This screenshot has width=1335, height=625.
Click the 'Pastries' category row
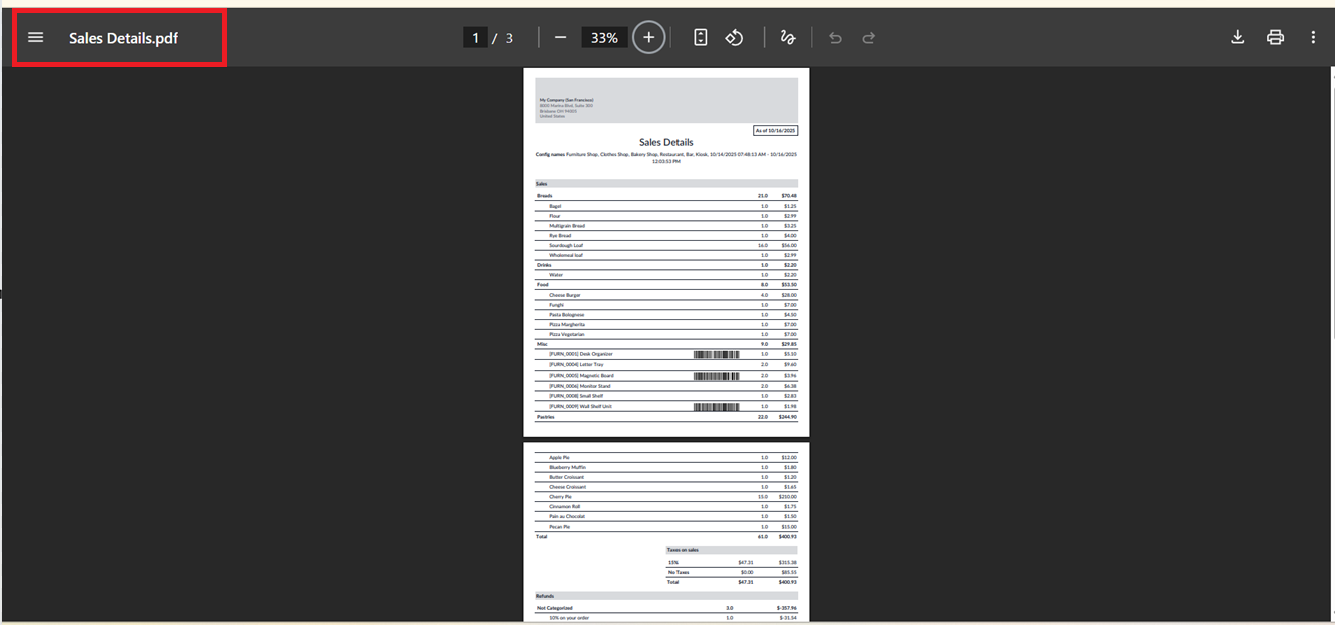(x=666, y=417)
